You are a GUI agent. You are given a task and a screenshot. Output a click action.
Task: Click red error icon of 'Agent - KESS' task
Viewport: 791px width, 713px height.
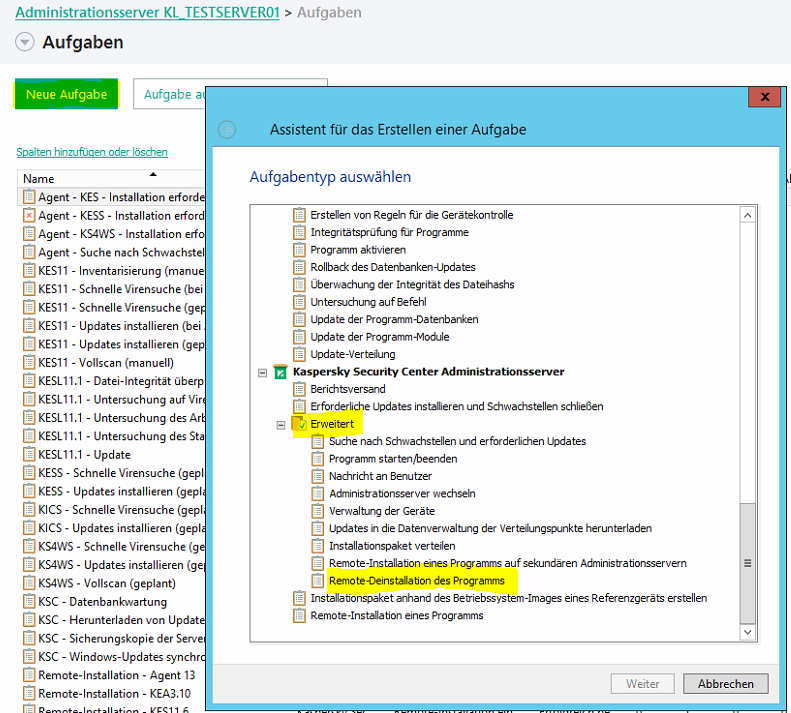point(29,215)
